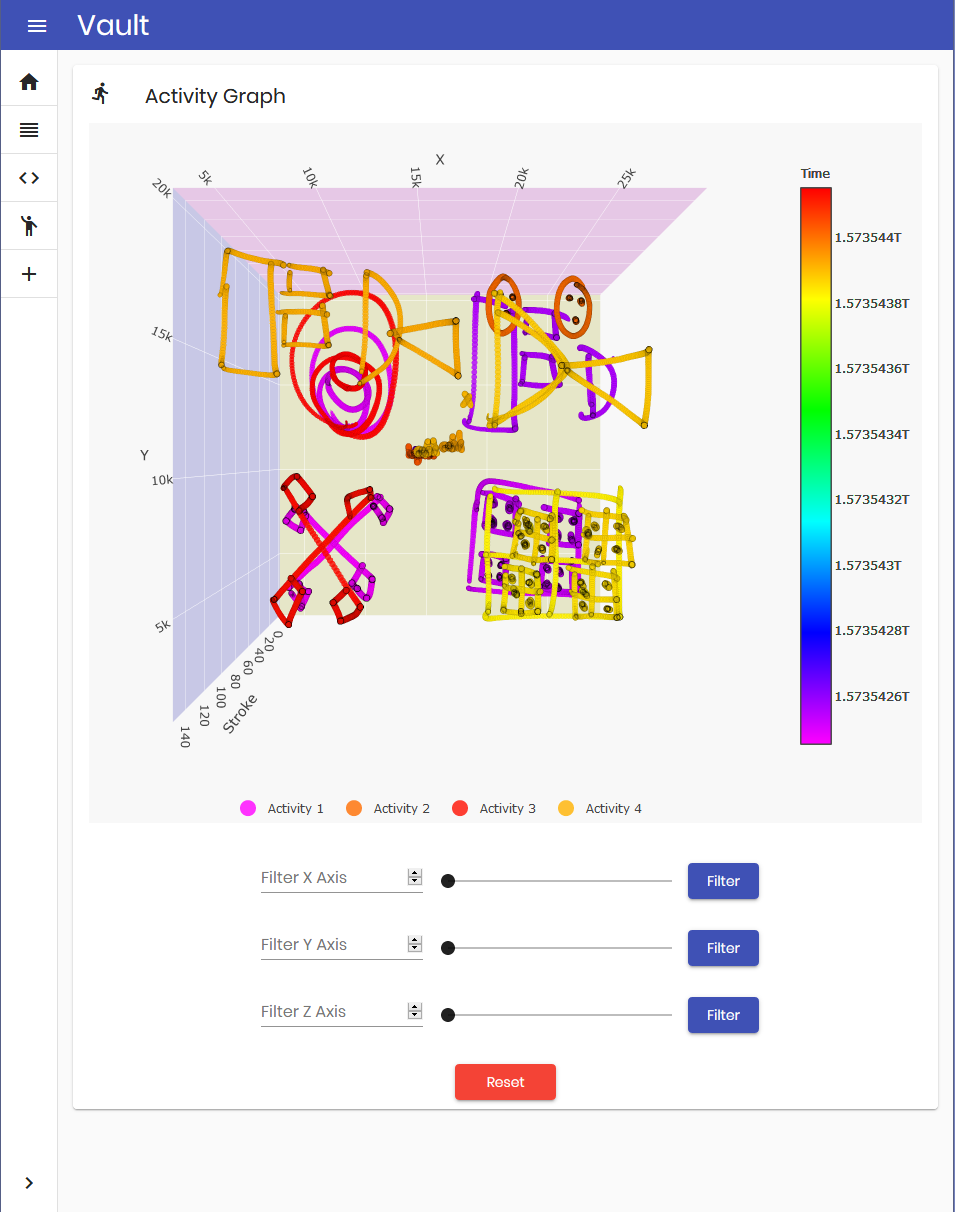Toggle Activity 4 in the chart legend
Image resolution: width=955 pixels, height=1212 pixels.
click(x=600, y=808)
